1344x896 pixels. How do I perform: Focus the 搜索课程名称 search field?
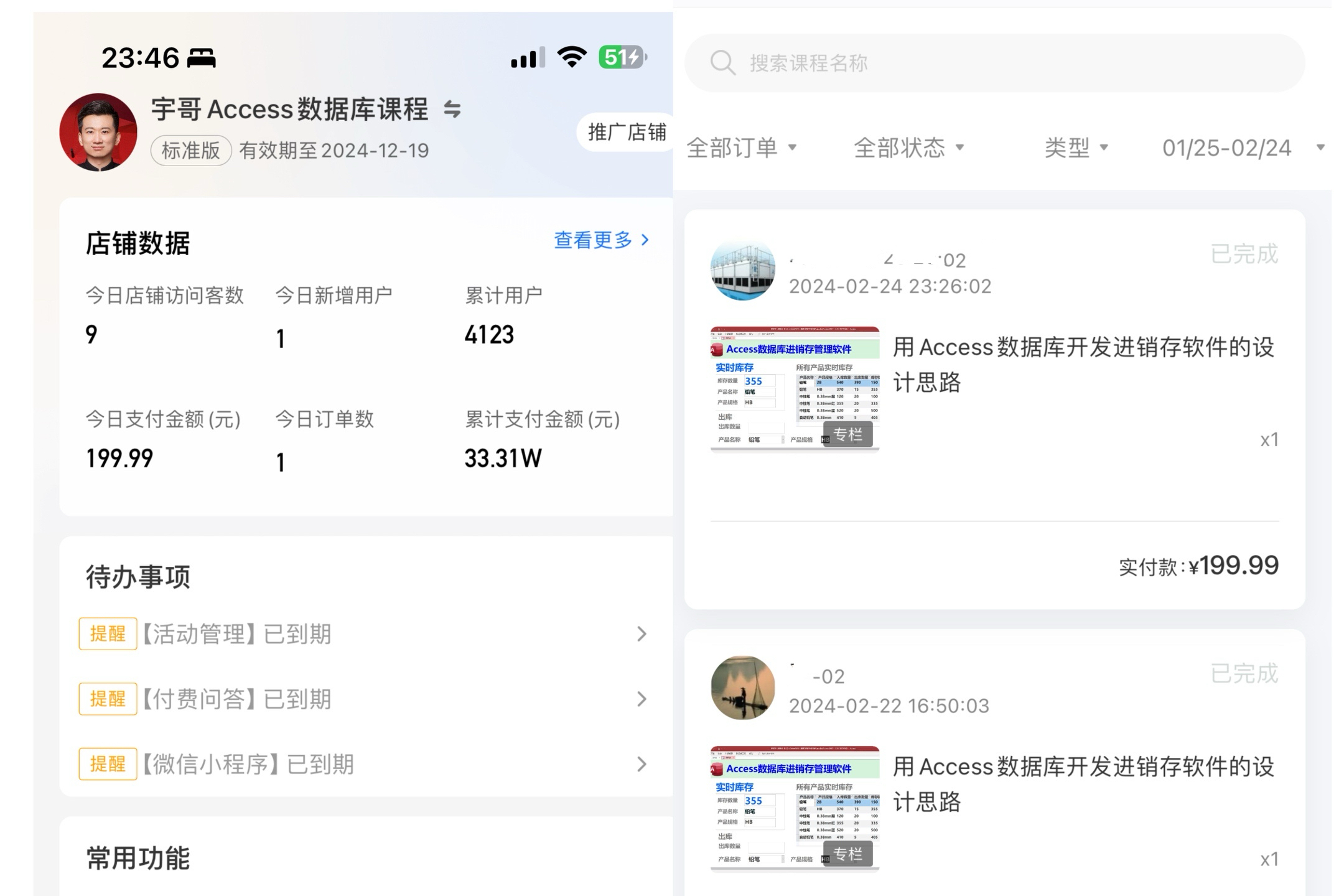[994, 63]
